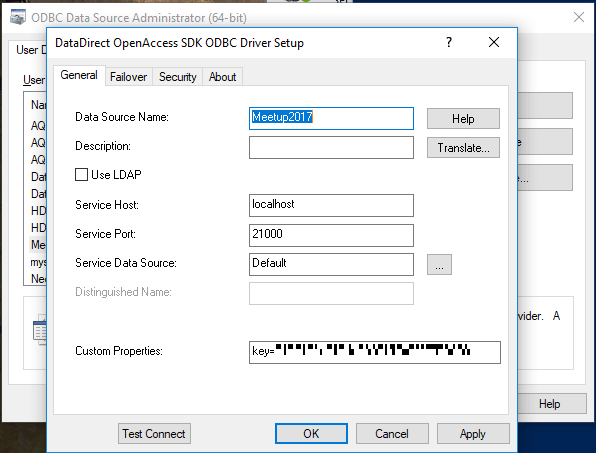Select the General tab

click(x=79, y=75)
